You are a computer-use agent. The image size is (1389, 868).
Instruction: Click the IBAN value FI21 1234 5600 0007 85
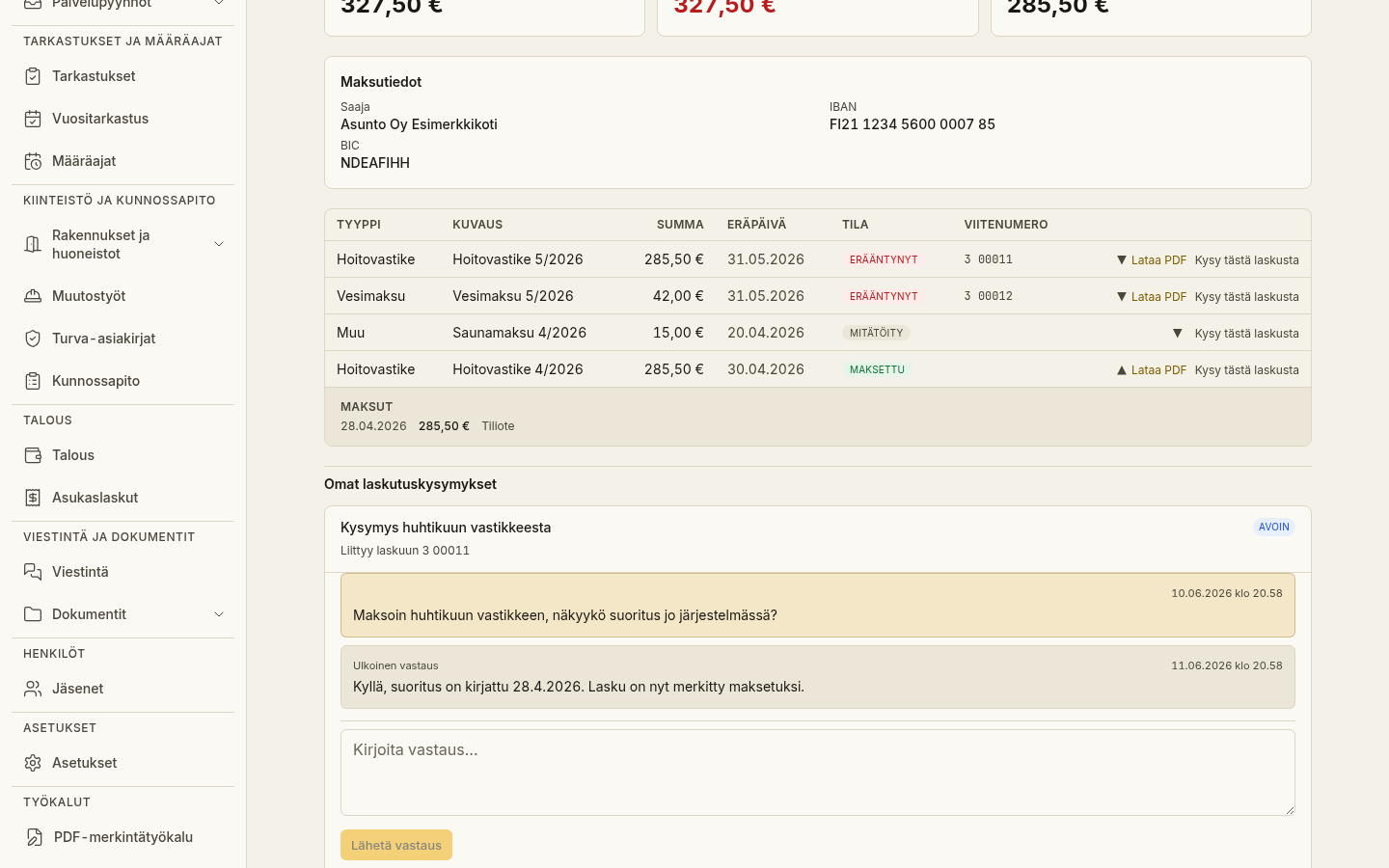912,124
